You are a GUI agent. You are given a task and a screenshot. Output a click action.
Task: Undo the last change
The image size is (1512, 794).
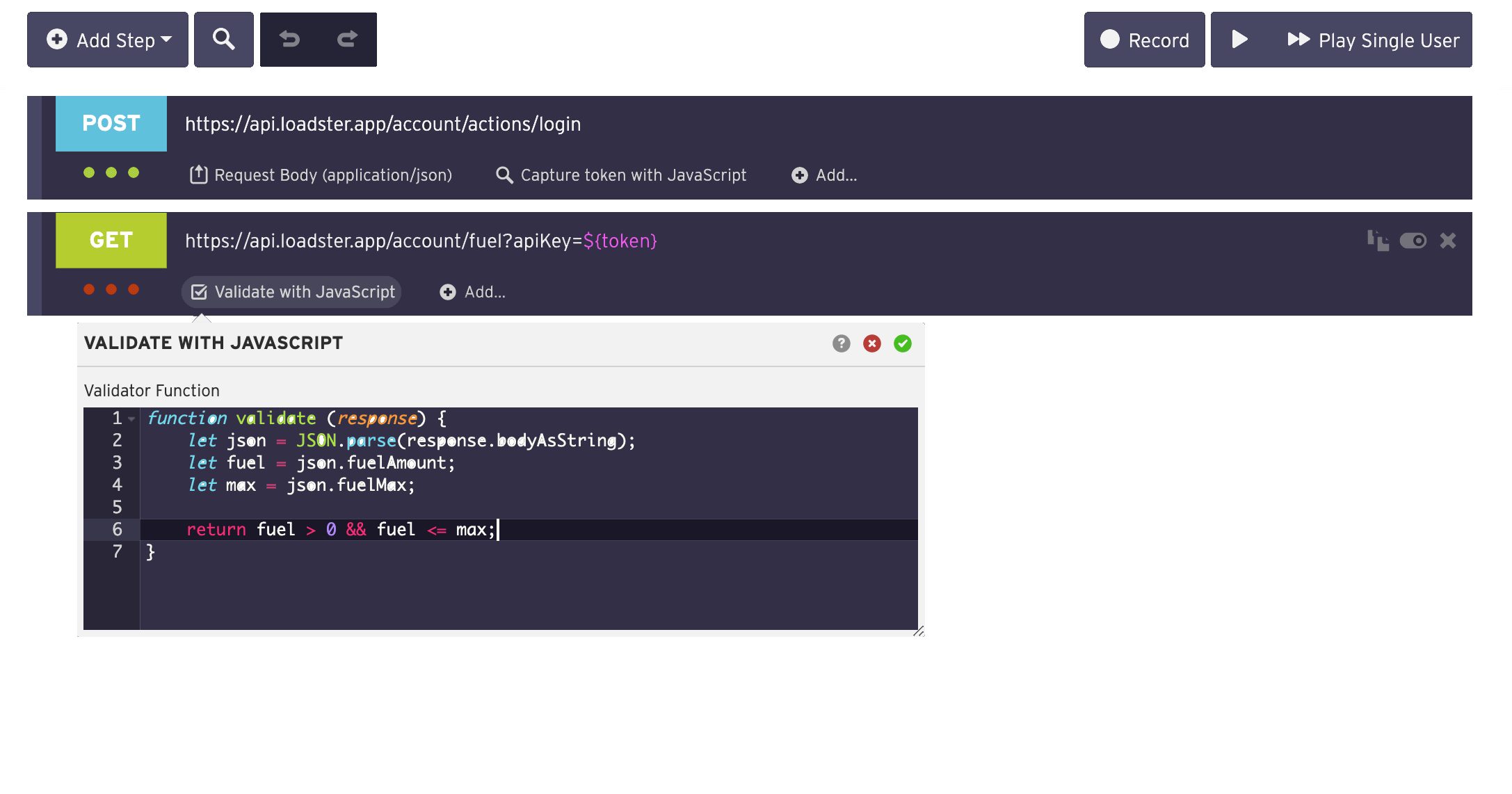tap(289, 40)
